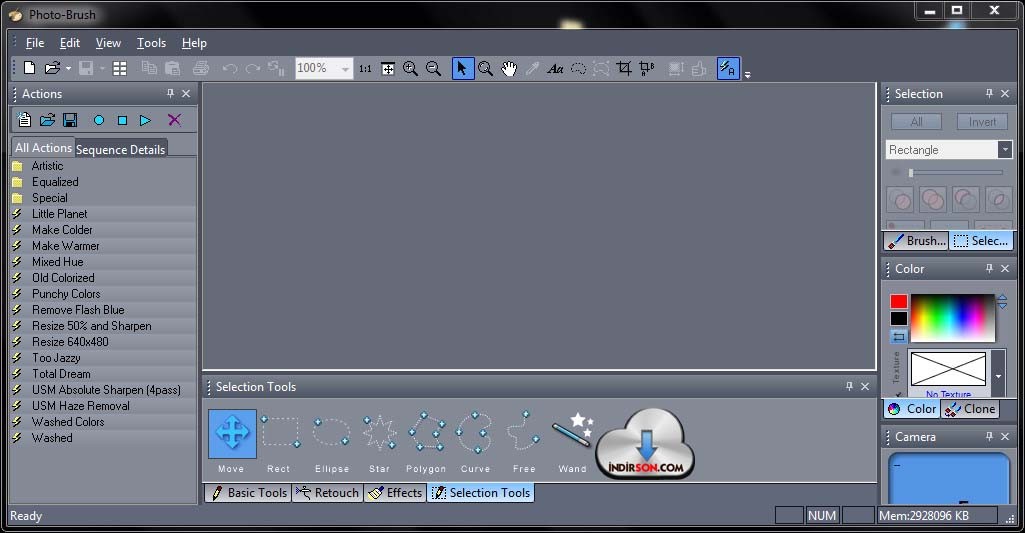Open the zoom percentage dropdown
The height and width of the screenshot is (533, 1025).
click(345, 69)
